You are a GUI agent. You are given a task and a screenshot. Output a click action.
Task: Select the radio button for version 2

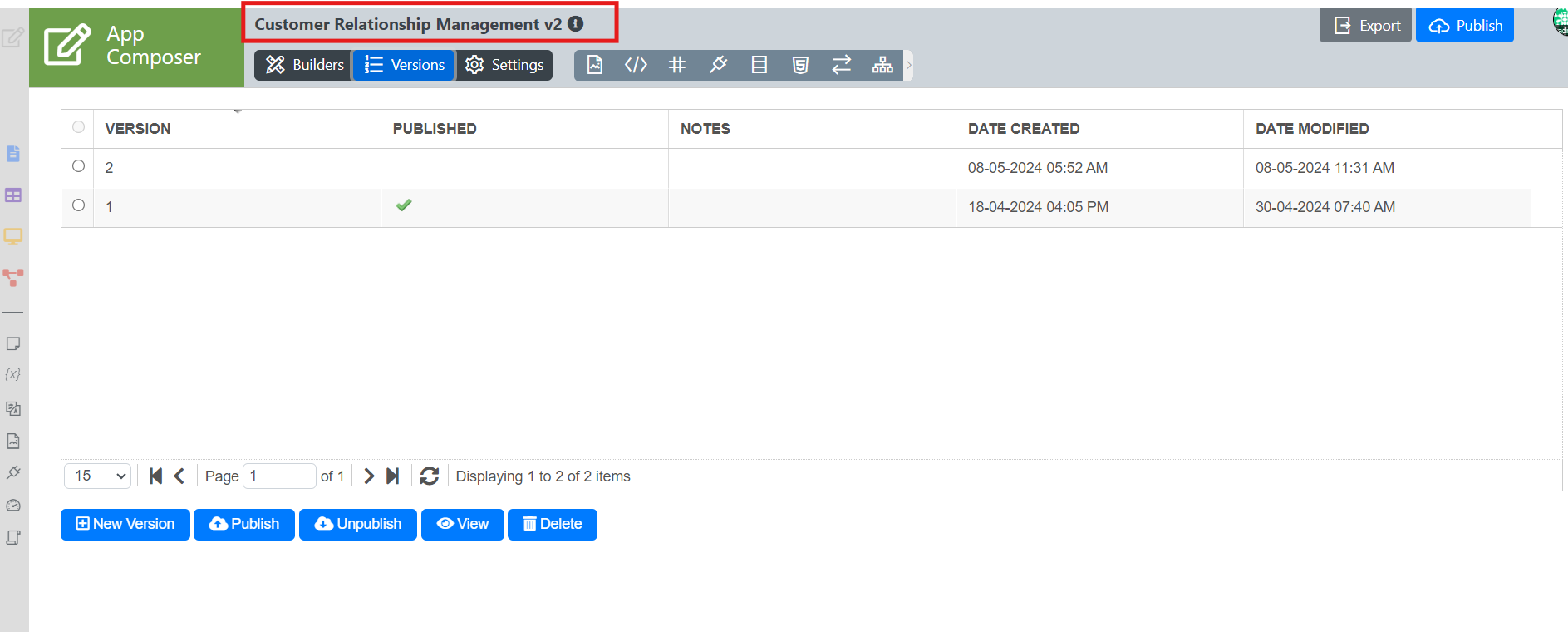pos(79,166)
